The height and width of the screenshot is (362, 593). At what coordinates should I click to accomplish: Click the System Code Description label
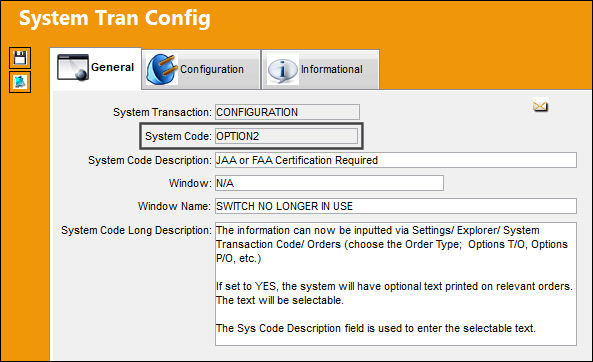coord(150,160)
